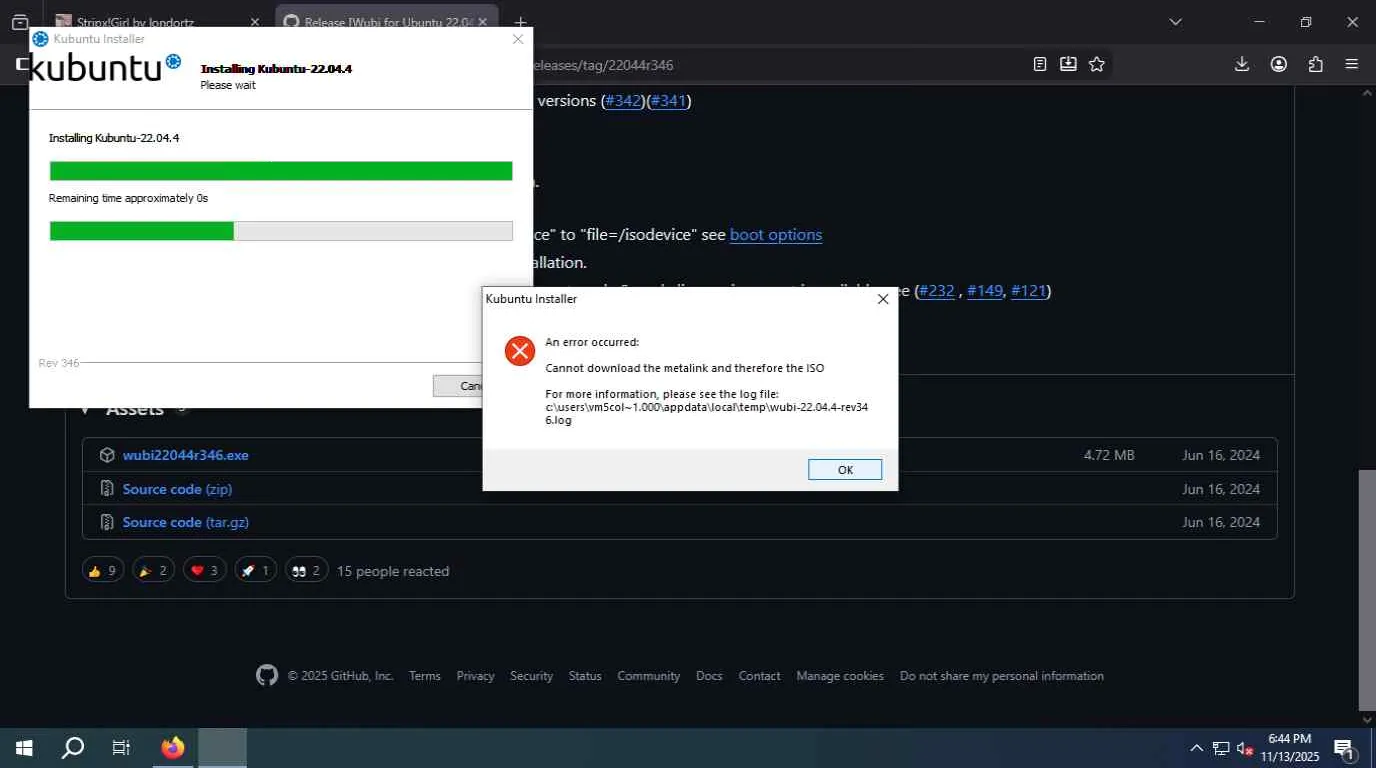This screenshot has width=1376, height=768.
Task: Open issue link #342
Action: (x=623, y=101)
